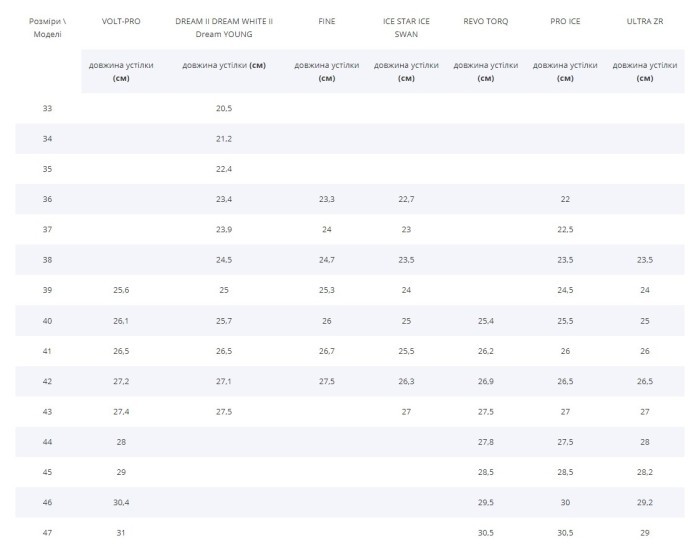Click the 20,5 value in row 33
This screenshot has height=554, width=700.
click(x=224, y=108)
